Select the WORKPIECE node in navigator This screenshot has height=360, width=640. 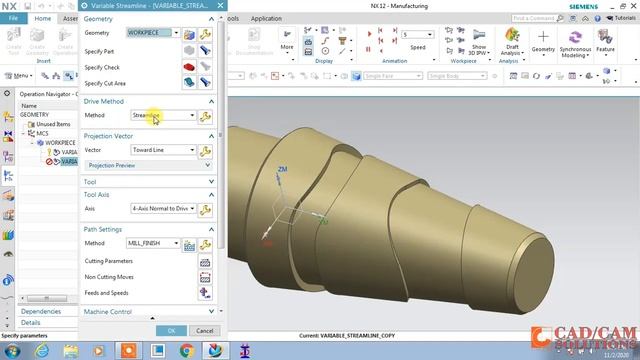pos(60,142)
